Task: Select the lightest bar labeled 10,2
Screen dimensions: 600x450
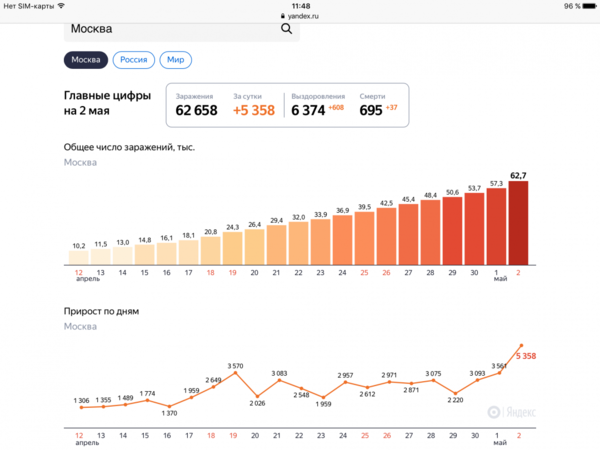Action: (79, 258)
